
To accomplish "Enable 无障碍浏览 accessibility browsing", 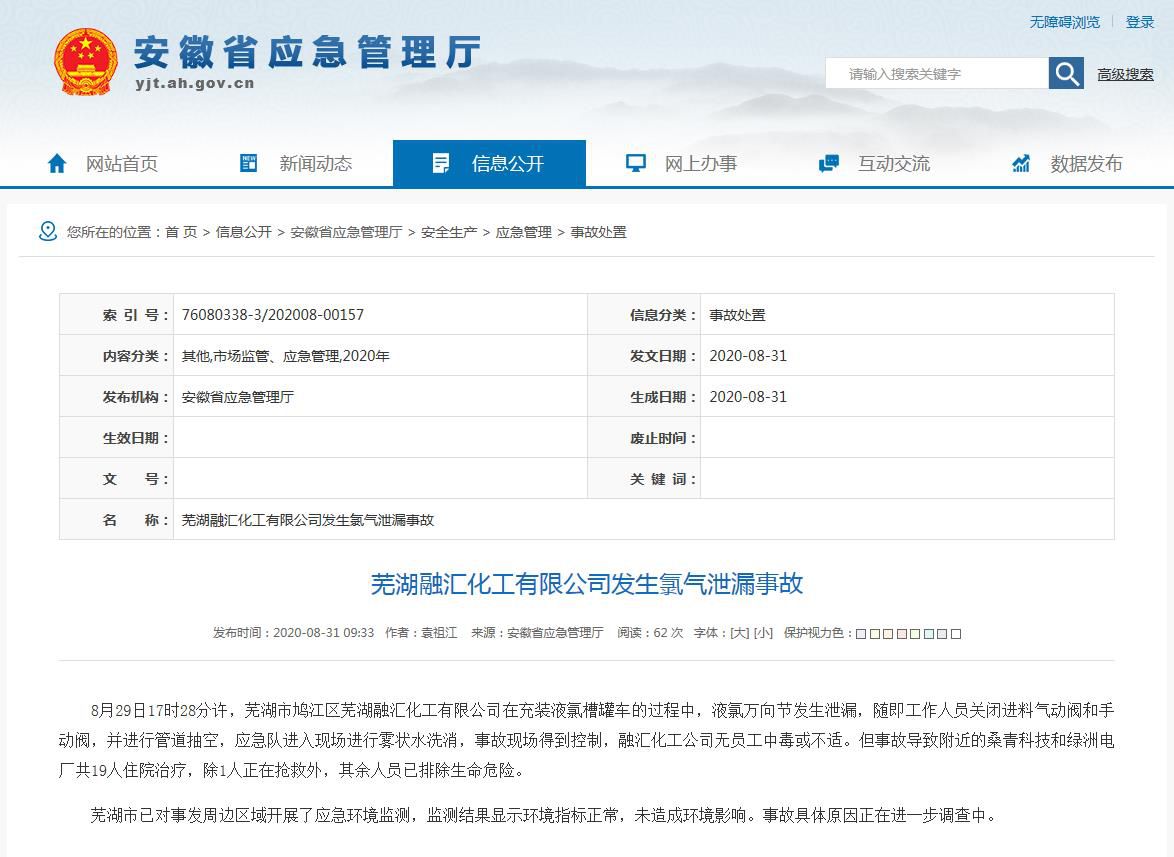I will coord(1064,22).
